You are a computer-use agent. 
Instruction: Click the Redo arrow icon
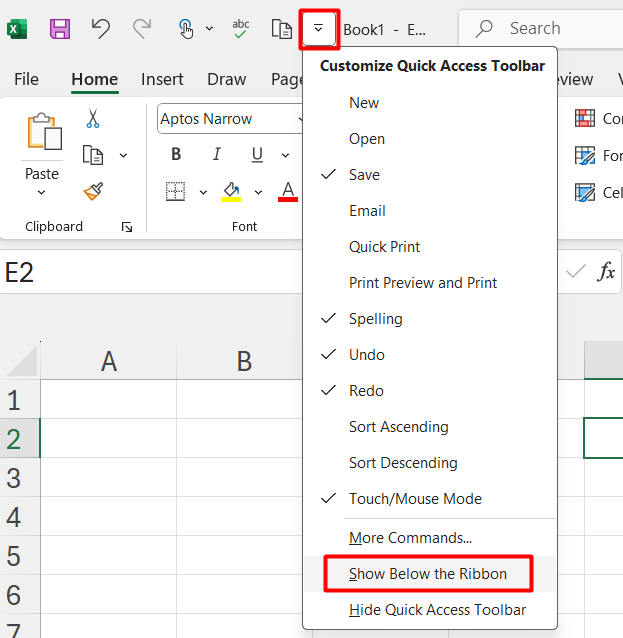[142, 29]
